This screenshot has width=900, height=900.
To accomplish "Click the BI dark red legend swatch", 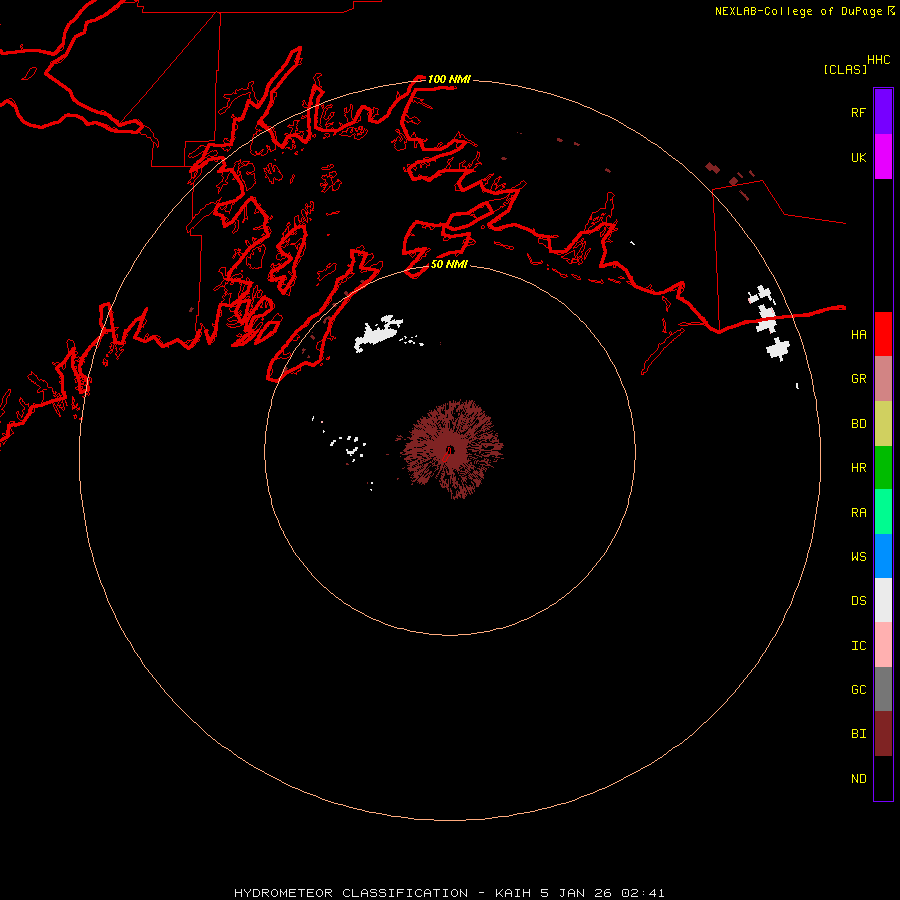I will coord(883,734).
